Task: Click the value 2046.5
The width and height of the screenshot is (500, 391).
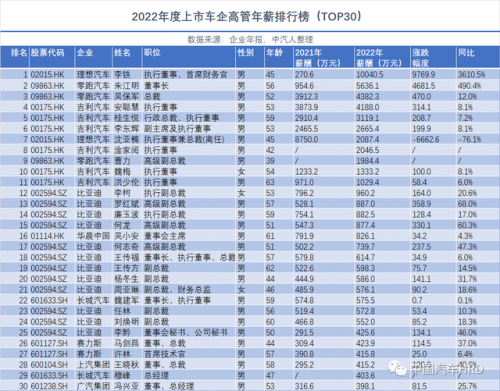Action: coord(367,150)
